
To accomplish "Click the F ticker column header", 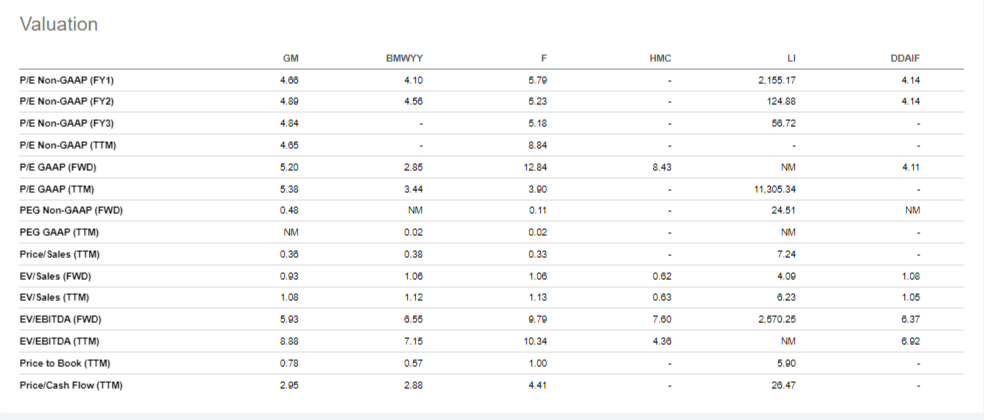I will tap(544, 58).
